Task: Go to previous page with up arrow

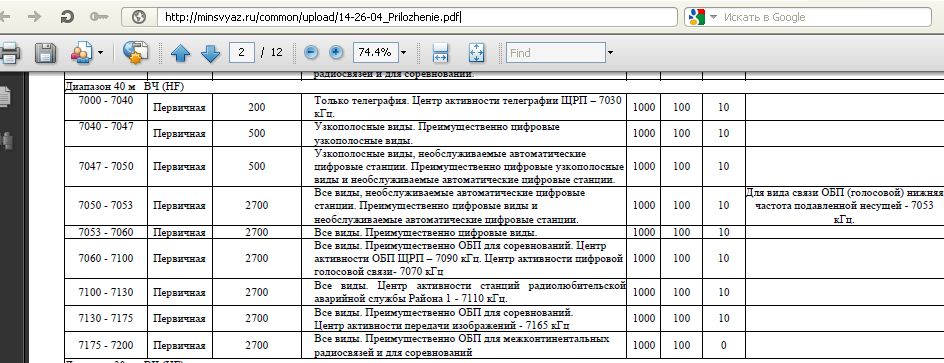Action: click(x=180, y=54)
